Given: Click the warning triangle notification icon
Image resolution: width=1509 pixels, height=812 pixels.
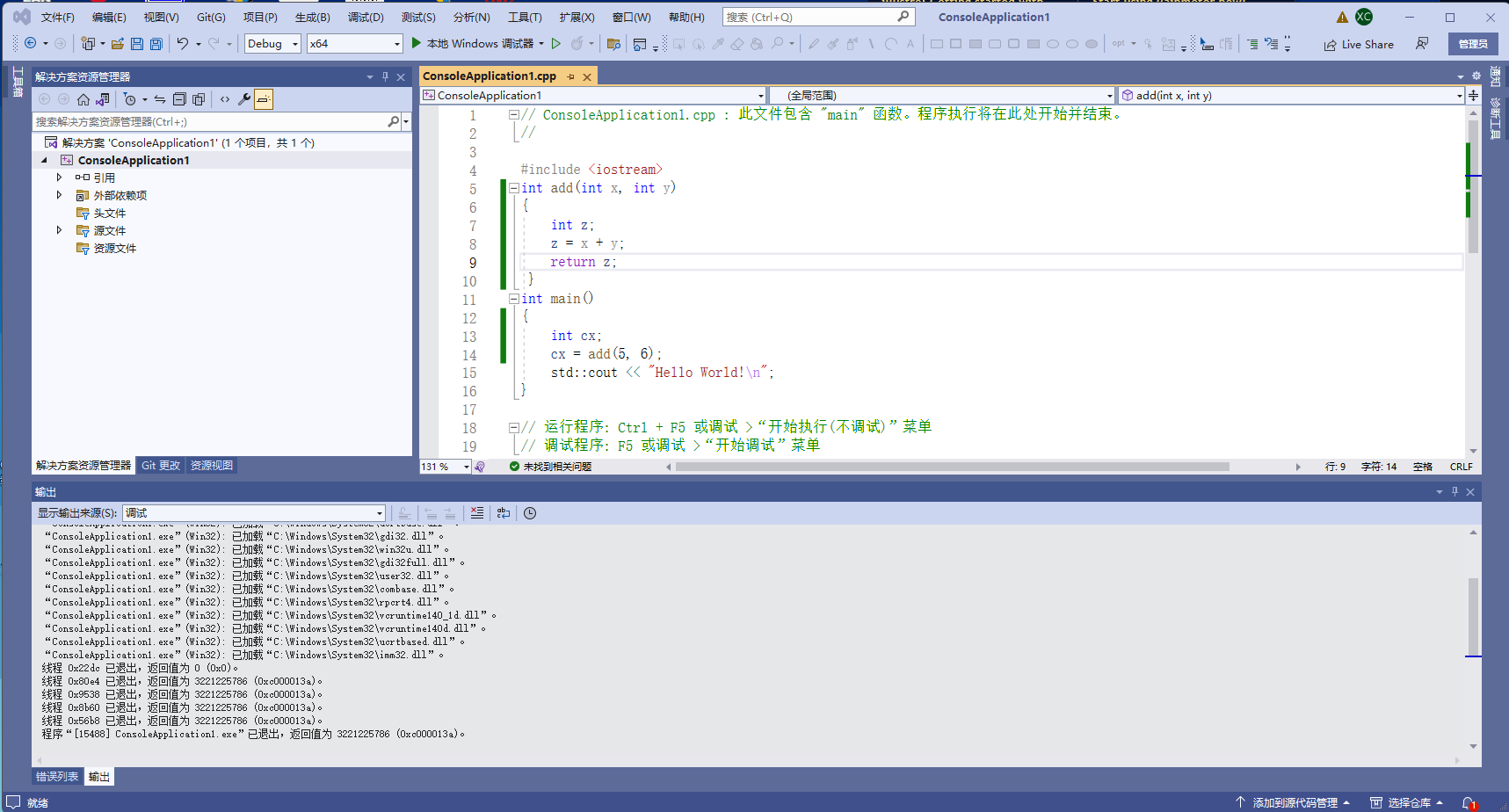Looking at the screenshot, I should point(1342,17).
